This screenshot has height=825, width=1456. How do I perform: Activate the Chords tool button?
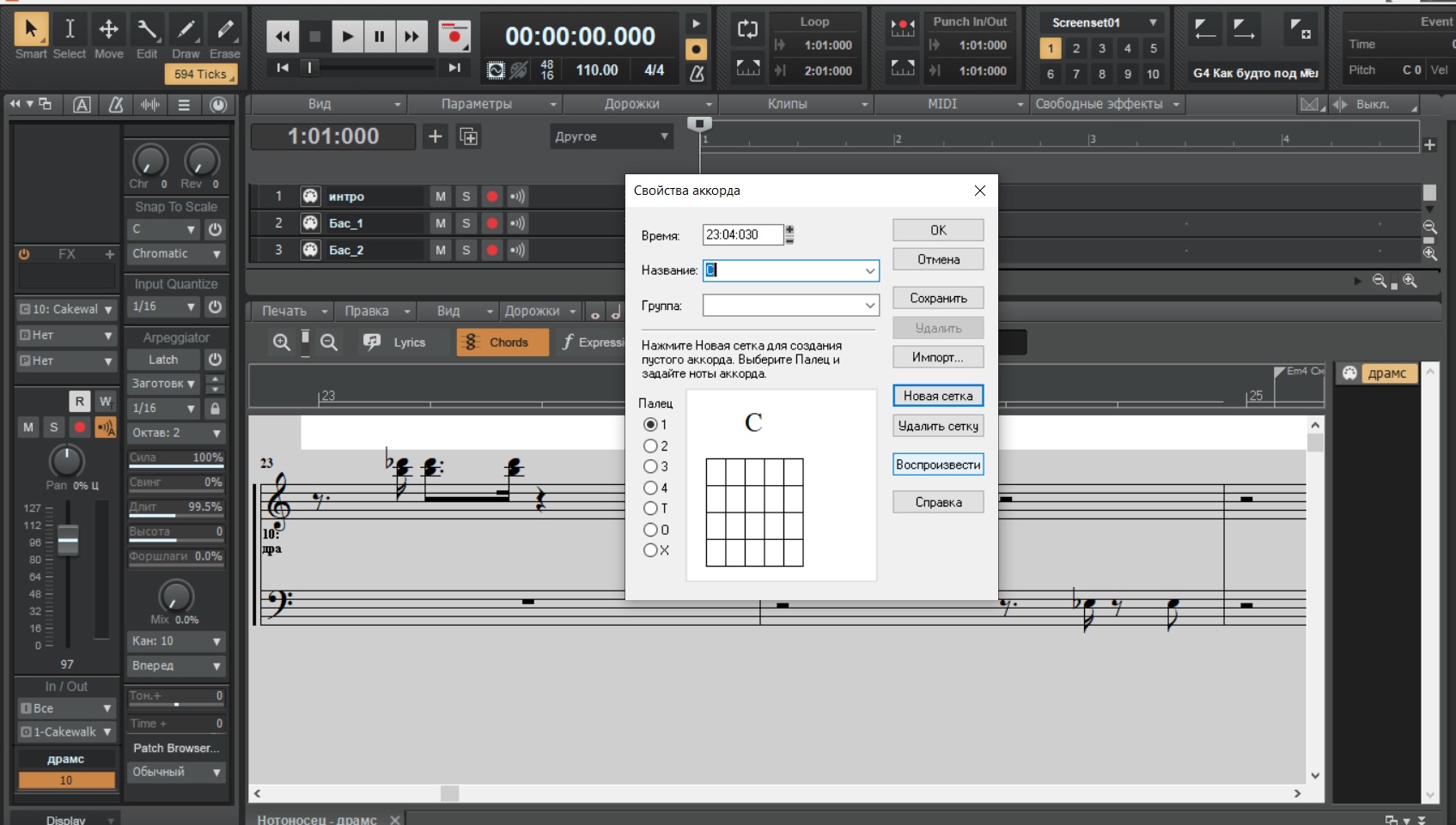click(502, 343)
